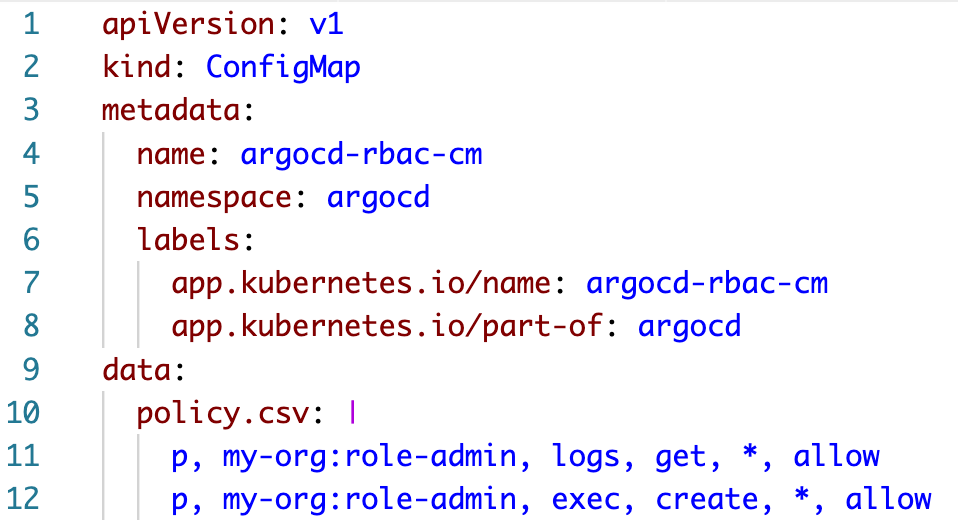Click the word exec in policy
The image size is (958, 526).
pos(585,498)
